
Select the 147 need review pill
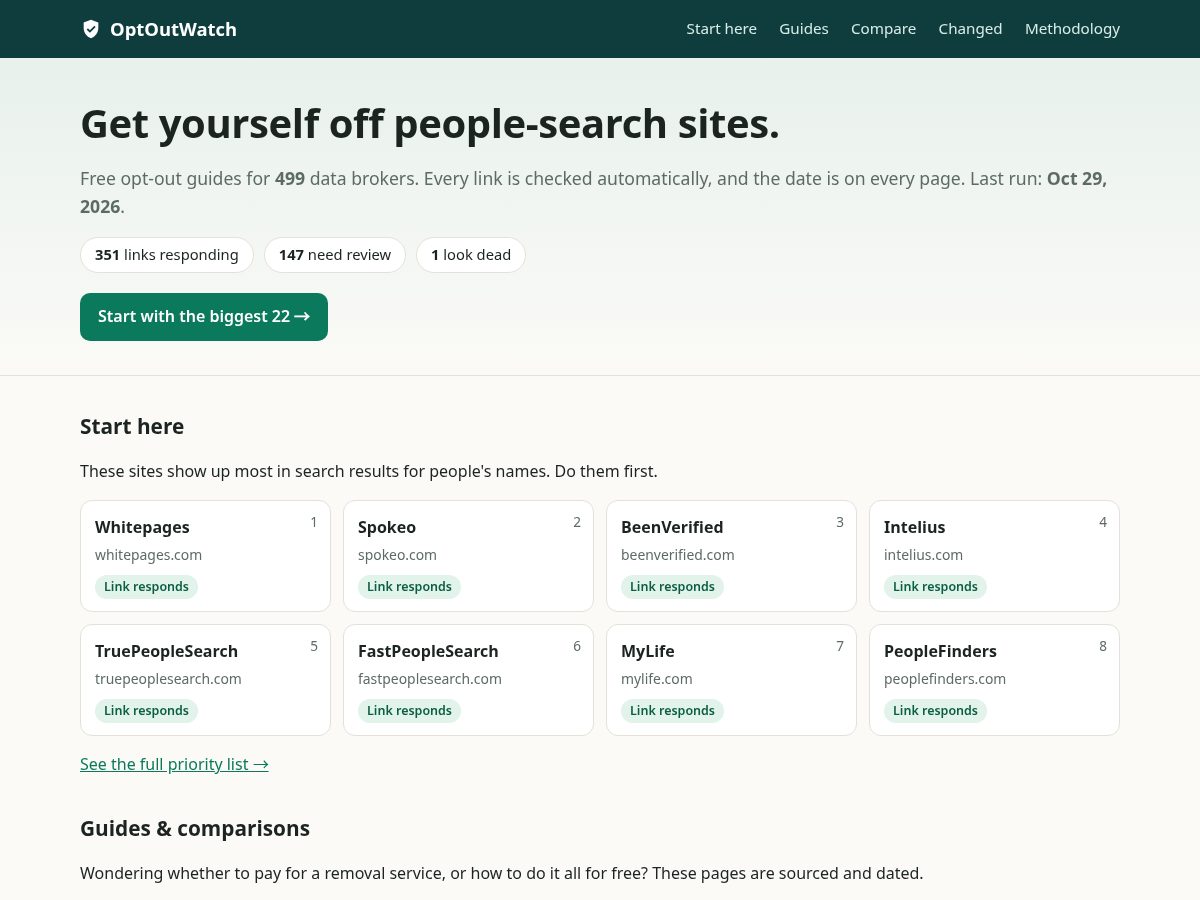[x=335, y=255]
